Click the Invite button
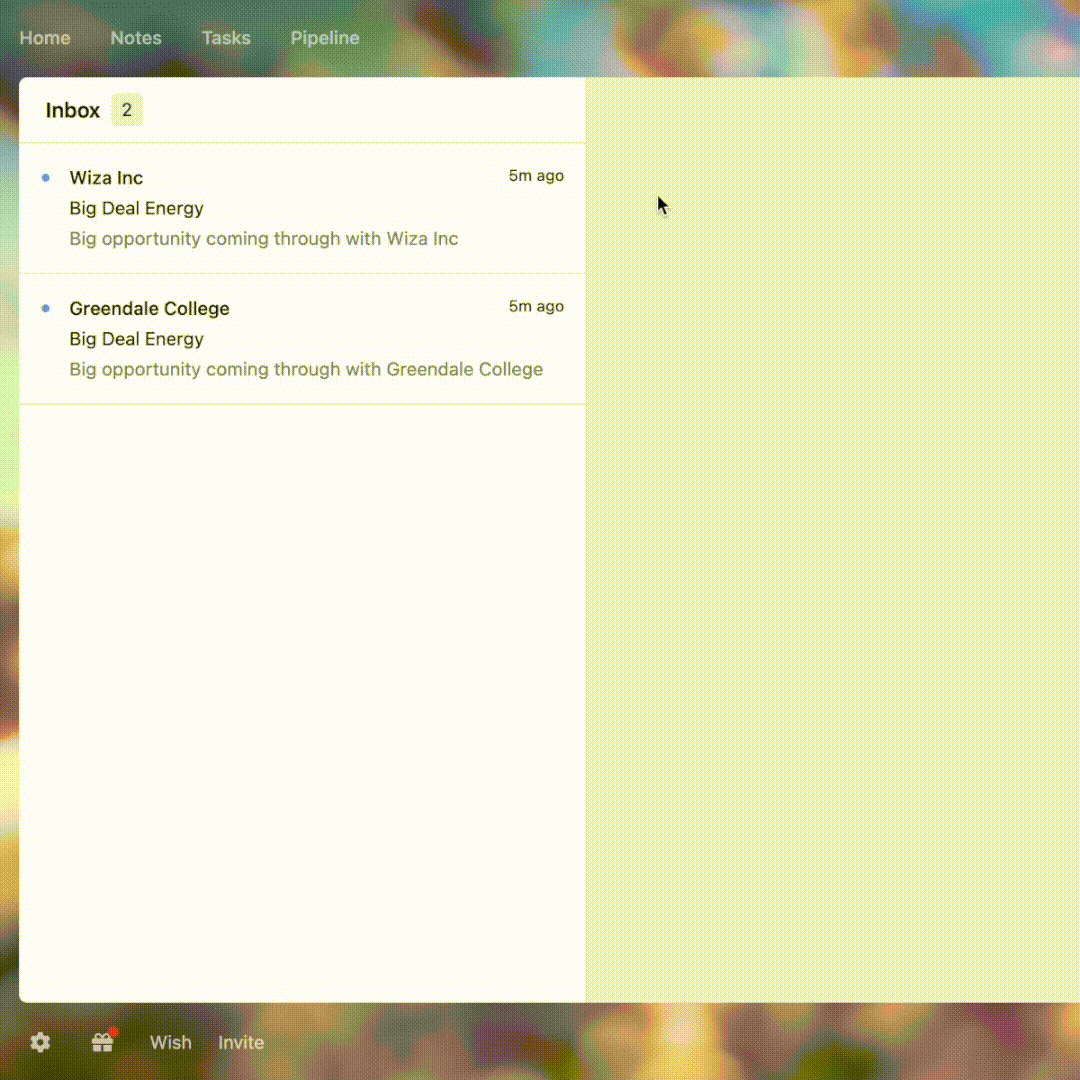The width and height of the screenshot is (1080, 1080). 240,1042
